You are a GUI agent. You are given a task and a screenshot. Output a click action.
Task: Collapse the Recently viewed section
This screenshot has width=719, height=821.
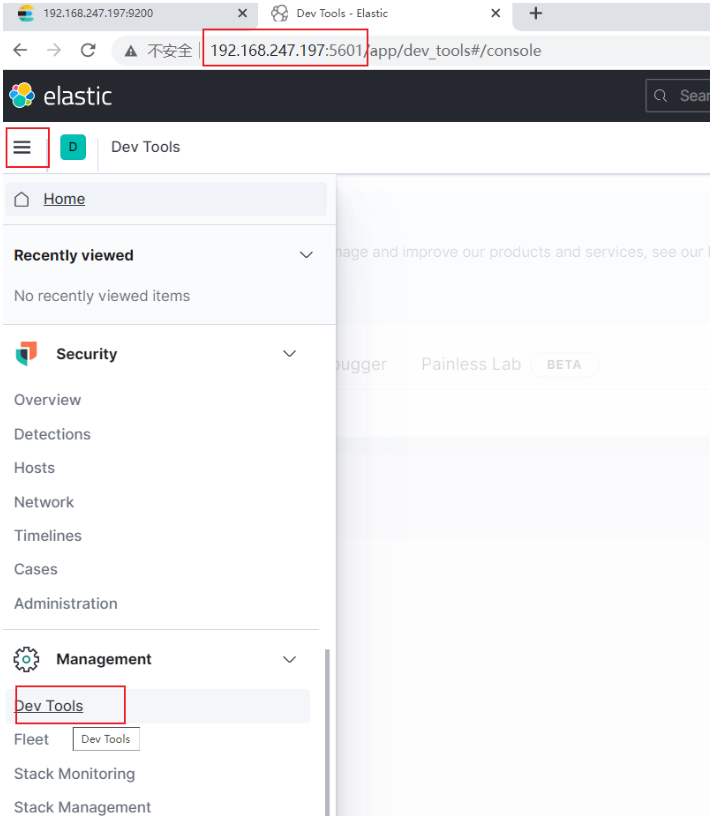click(x=306, y=255)
